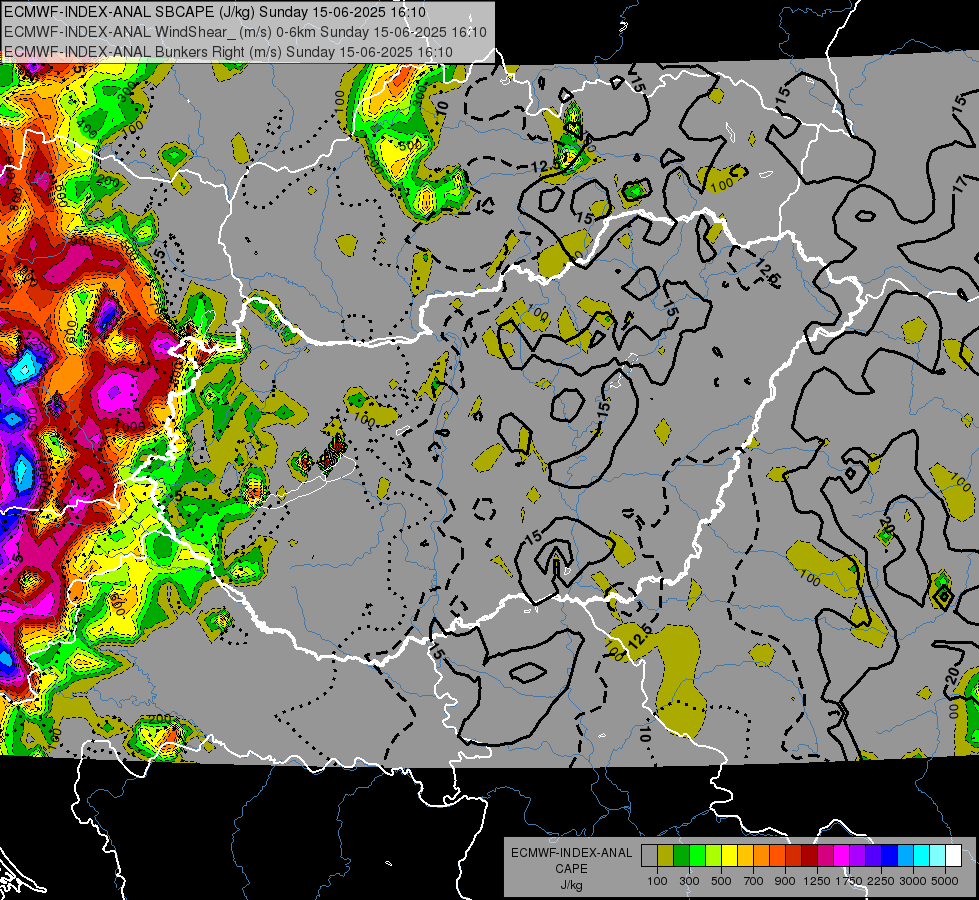Click the orange legend swatch after 700

761,856
